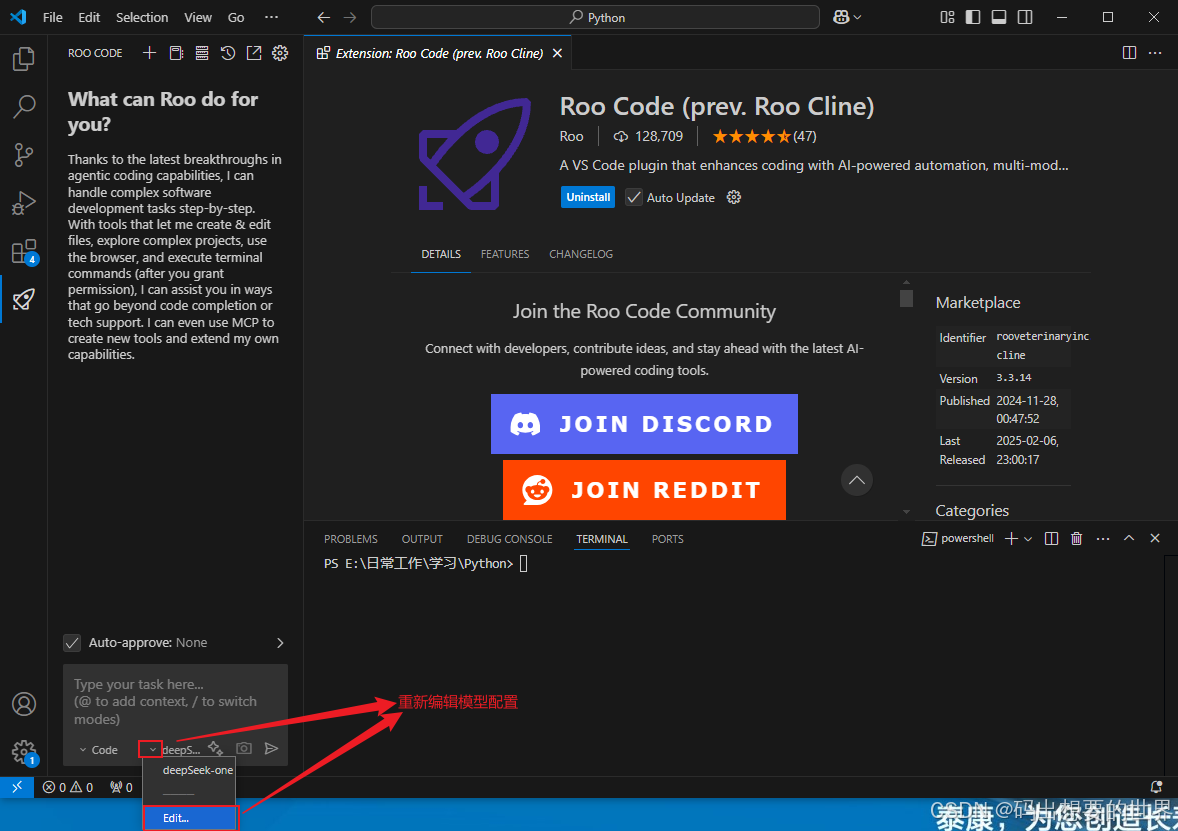
Task: Select deepSeek-one configuration
Action: point(198,770)
